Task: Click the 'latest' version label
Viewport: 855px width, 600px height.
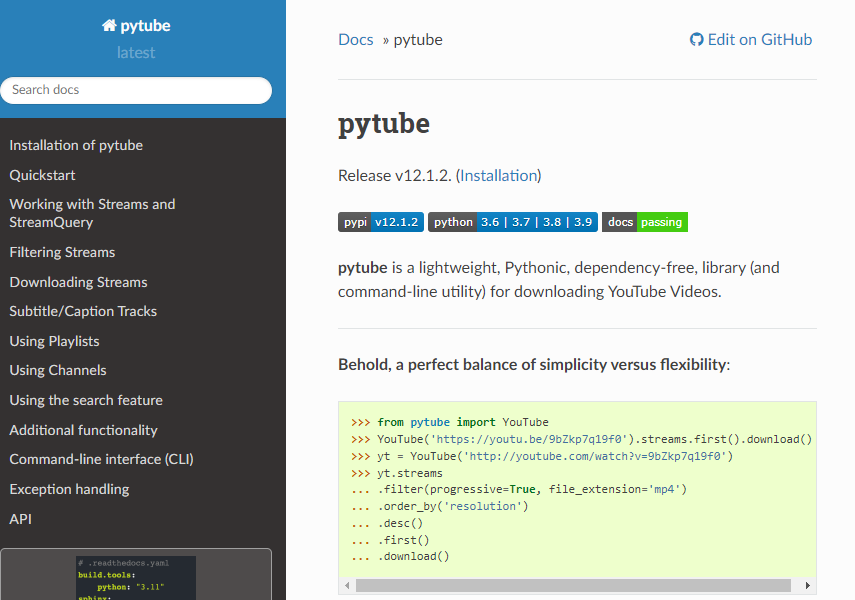Action: 136,52
